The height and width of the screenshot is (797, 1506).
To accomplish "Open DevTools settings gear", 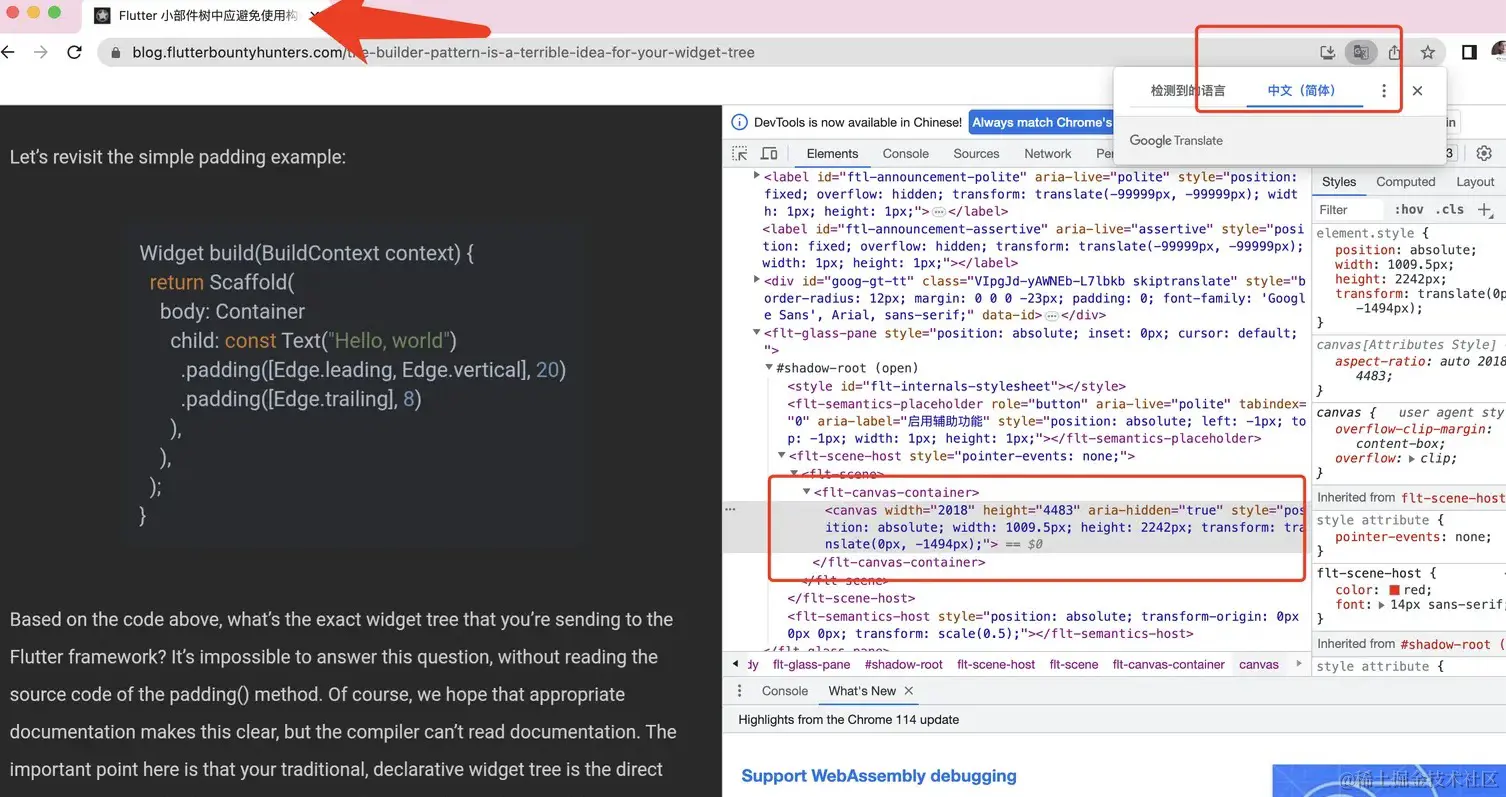I will (1484, 153).
